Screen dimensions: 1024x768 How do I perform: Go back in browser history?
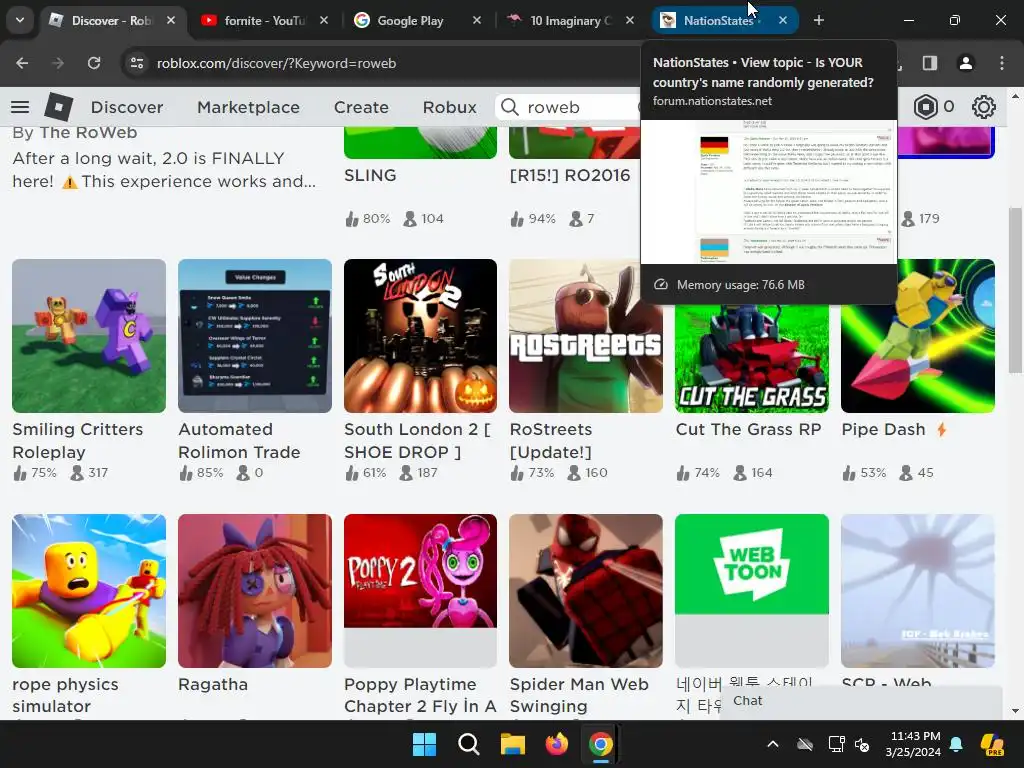point(22,63)
